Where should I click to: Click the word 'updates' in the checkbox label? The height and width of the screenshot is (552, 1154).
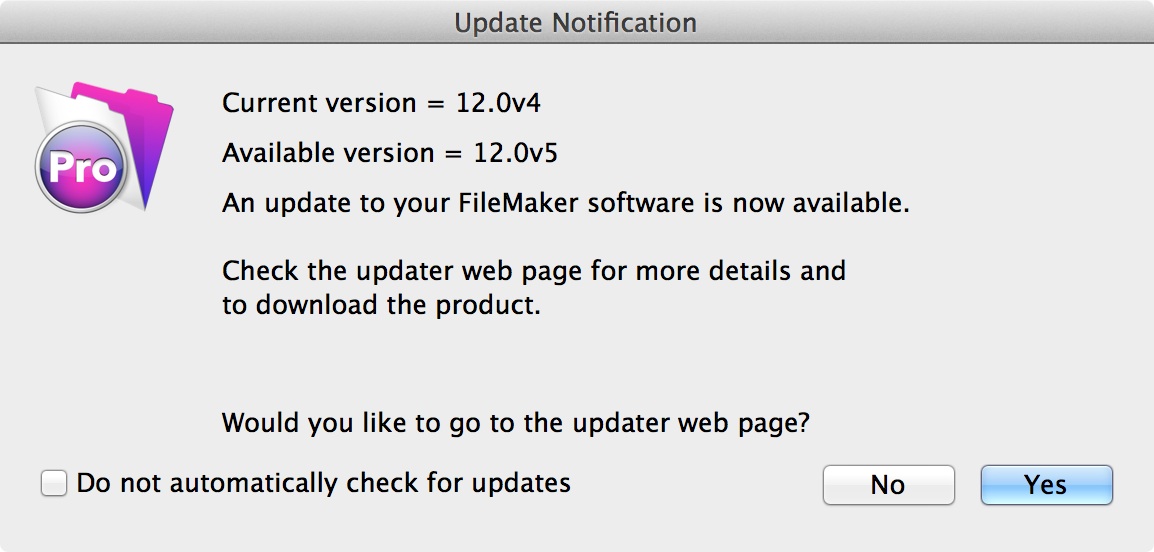click(x=521, y=483)
